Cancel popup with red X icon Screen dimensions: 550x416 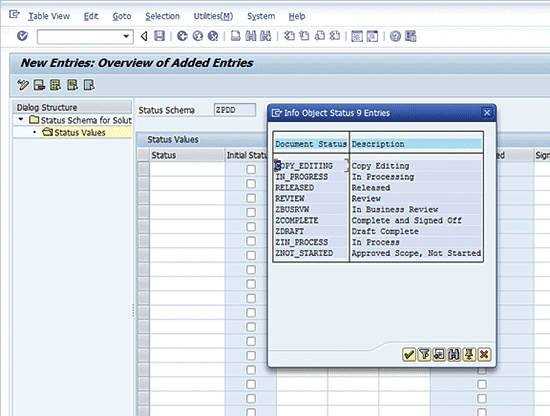pos(484,355)
